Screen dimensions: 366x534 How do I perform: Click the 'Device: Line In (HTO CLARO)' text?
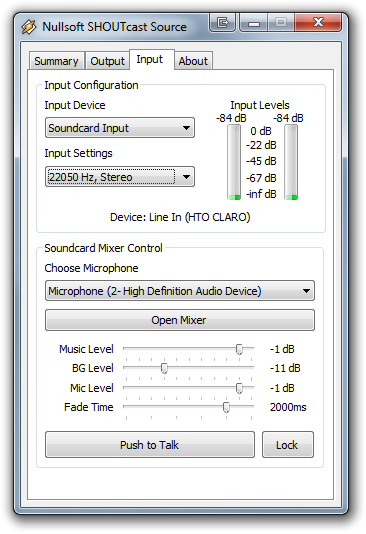tap(180, 217)
